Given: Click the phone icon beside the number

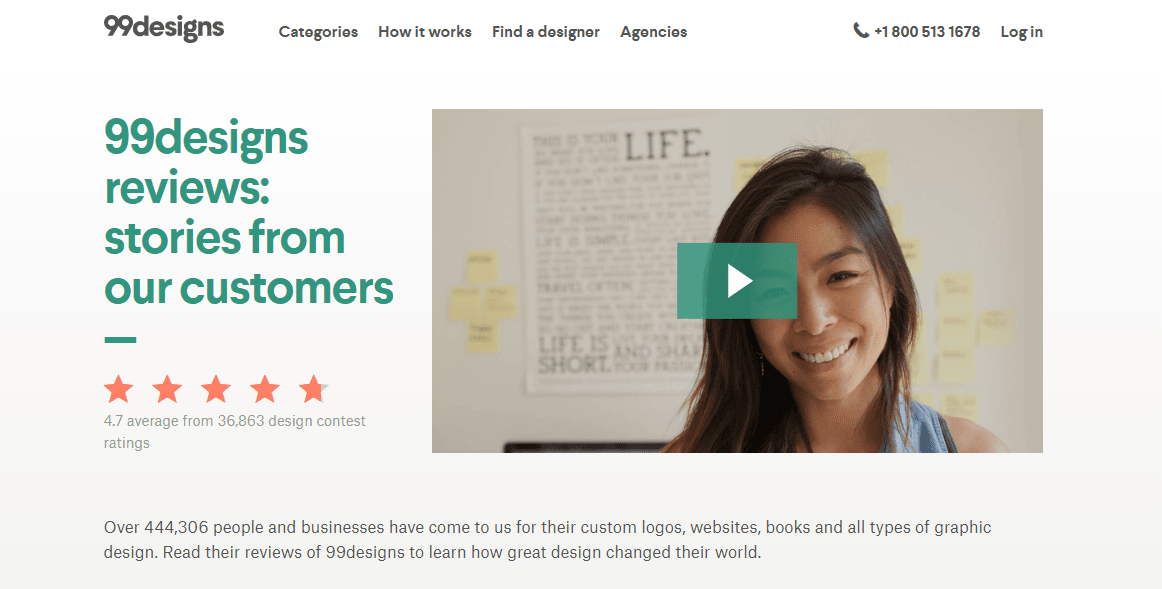Looking at the screenshot, I should point(861,30).
